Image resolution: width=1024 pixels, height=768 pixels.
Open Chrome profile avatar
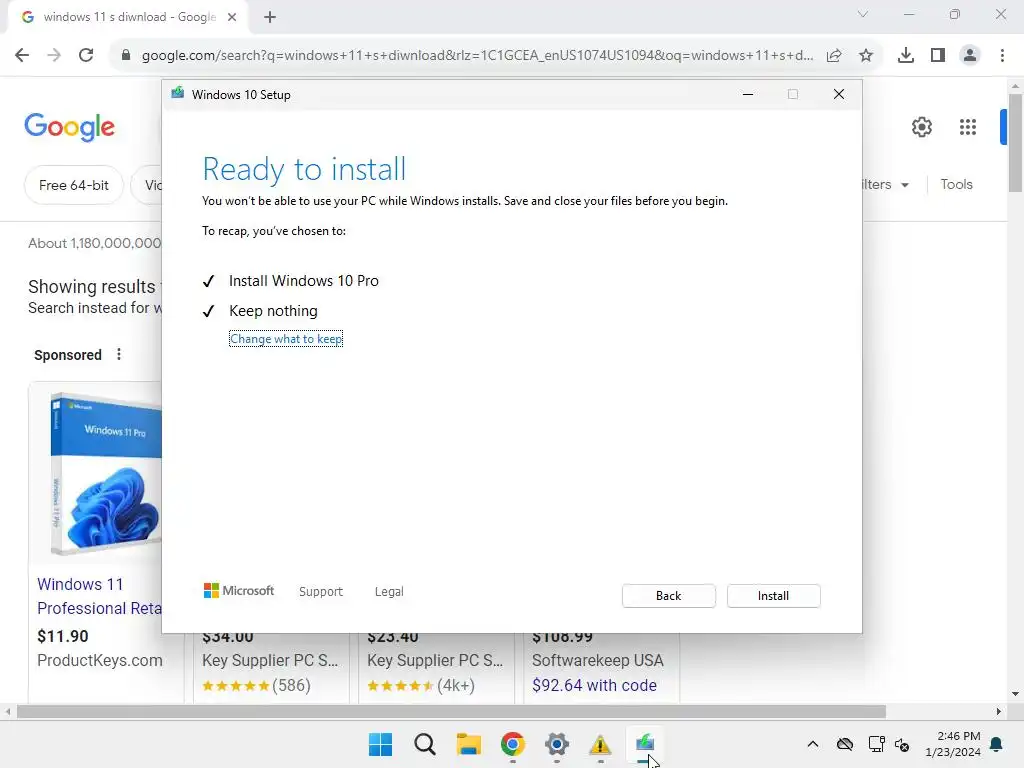[970, 56]
